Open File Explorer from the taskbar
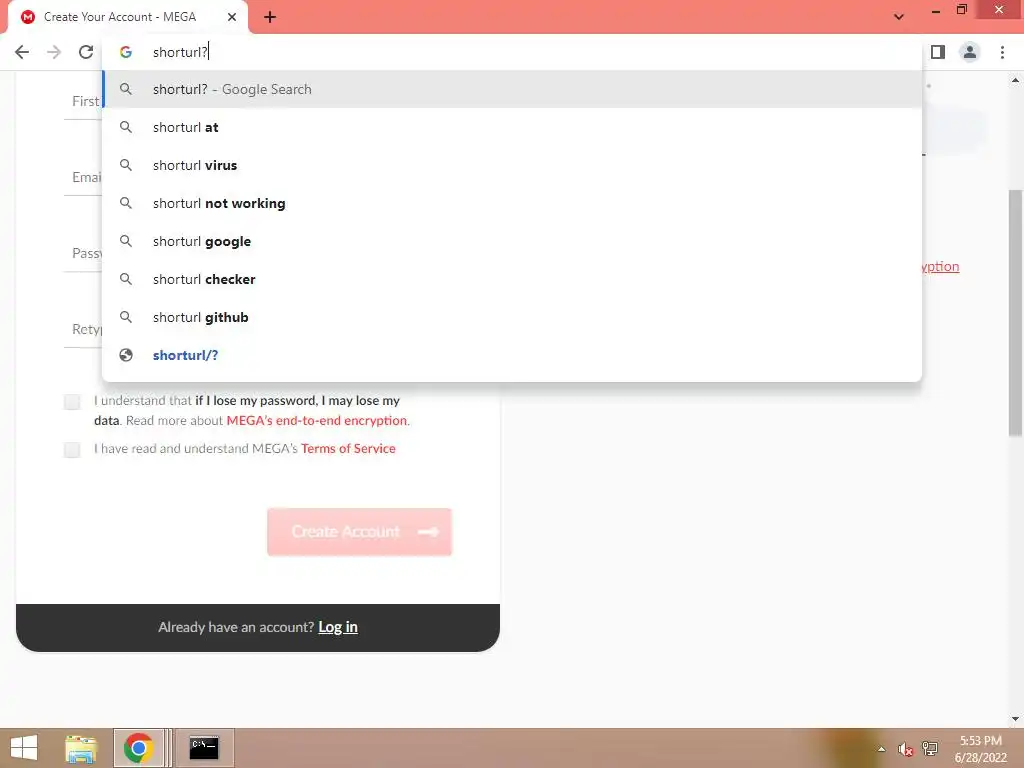Image resolution: width=1024 pixels, height=768 pixels. click(81, 748)
